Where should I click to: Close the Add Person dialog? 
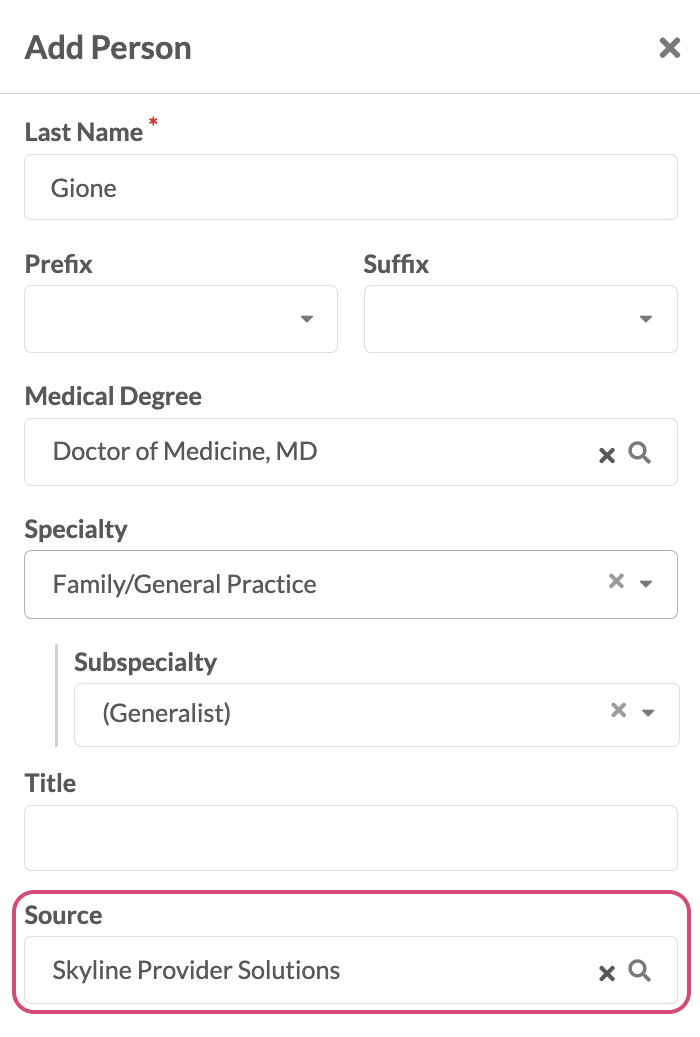(x=670, y=48)
